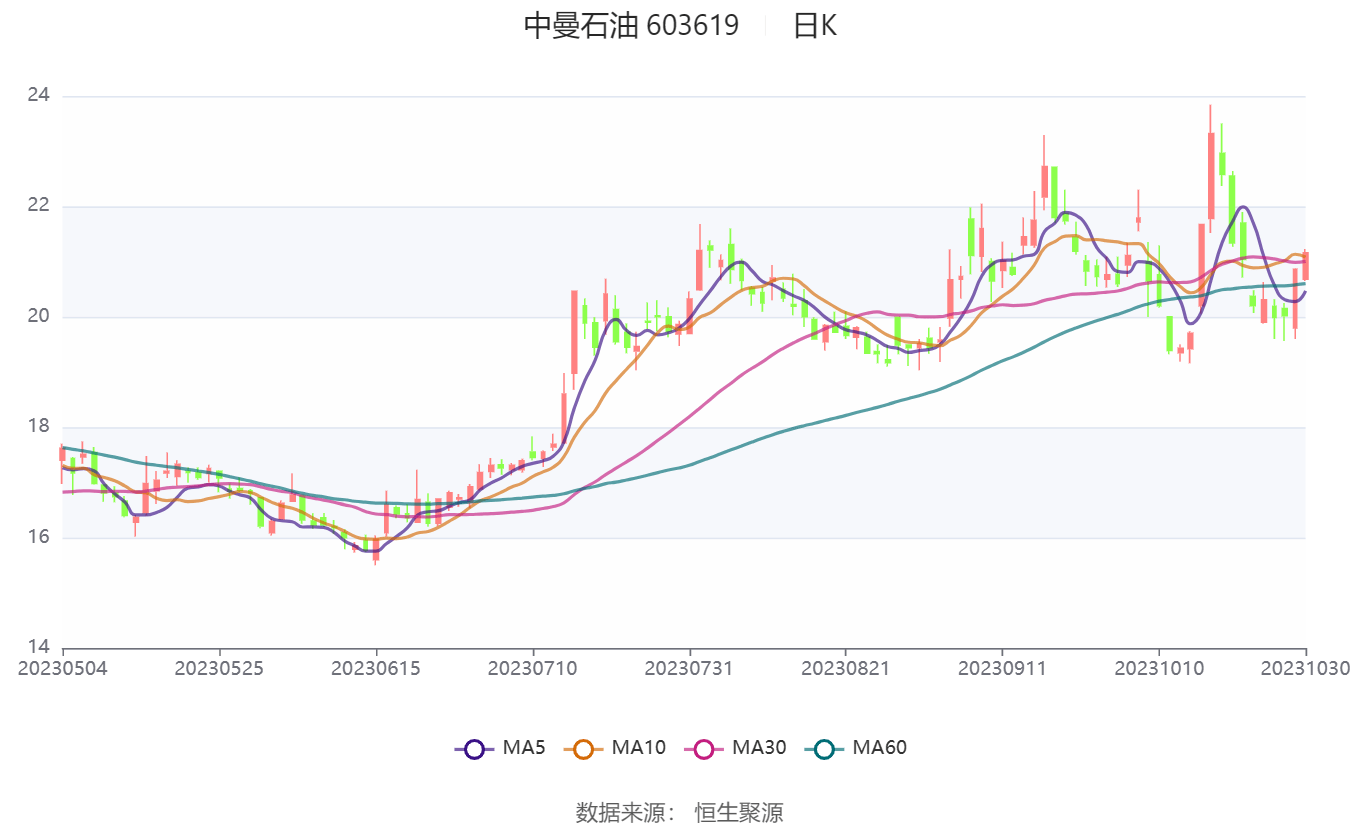This screenshot has width=1360, height=828.
Task: Click y-axis value 16
Action: click(x=38, y=537)
